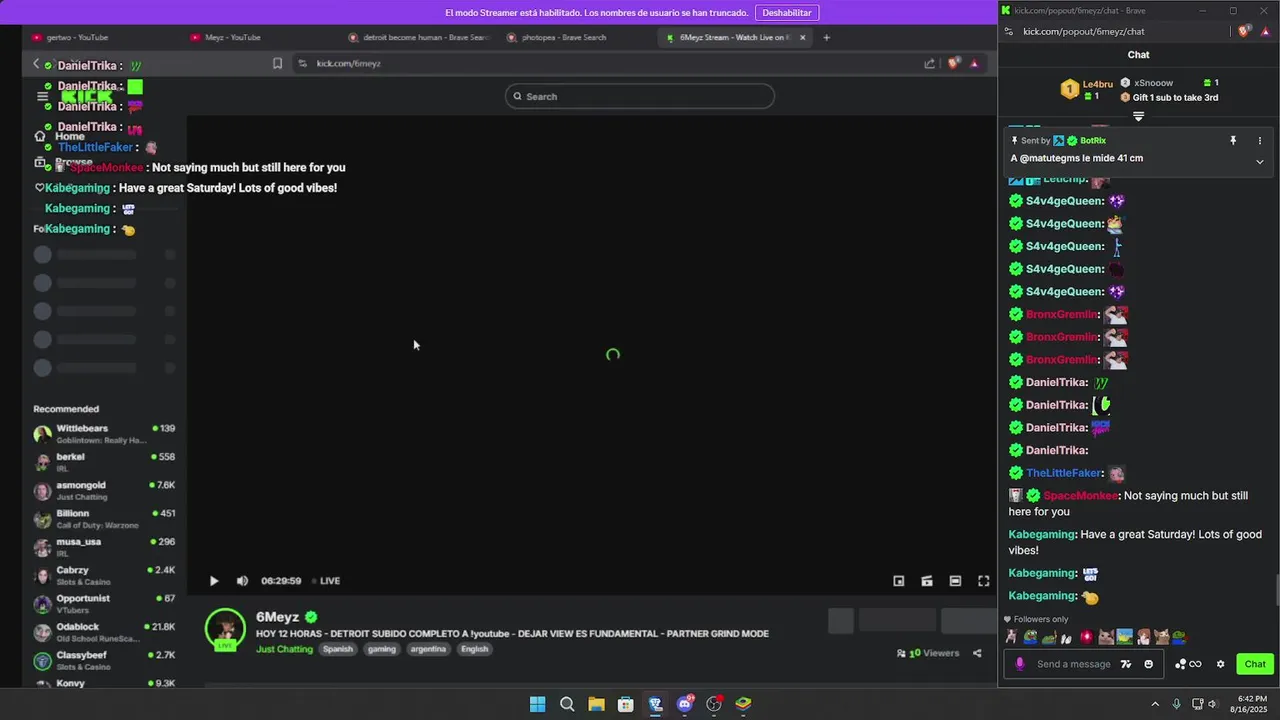Open berkel recommended channel

(104, 462)
